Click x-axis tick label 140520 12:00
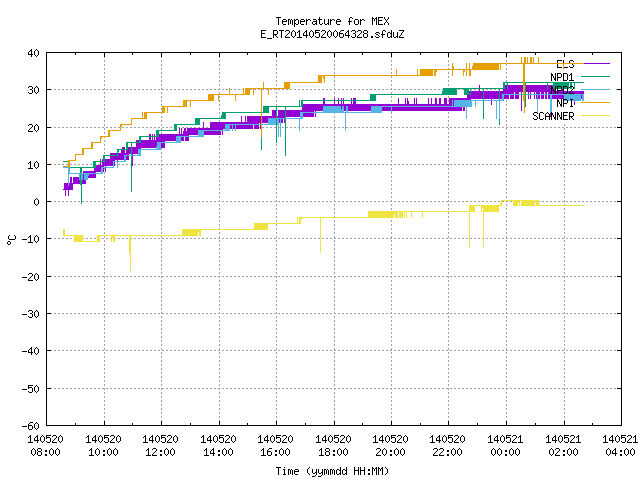The height and width of the screenshot is (480, 640). coord(160,446)
